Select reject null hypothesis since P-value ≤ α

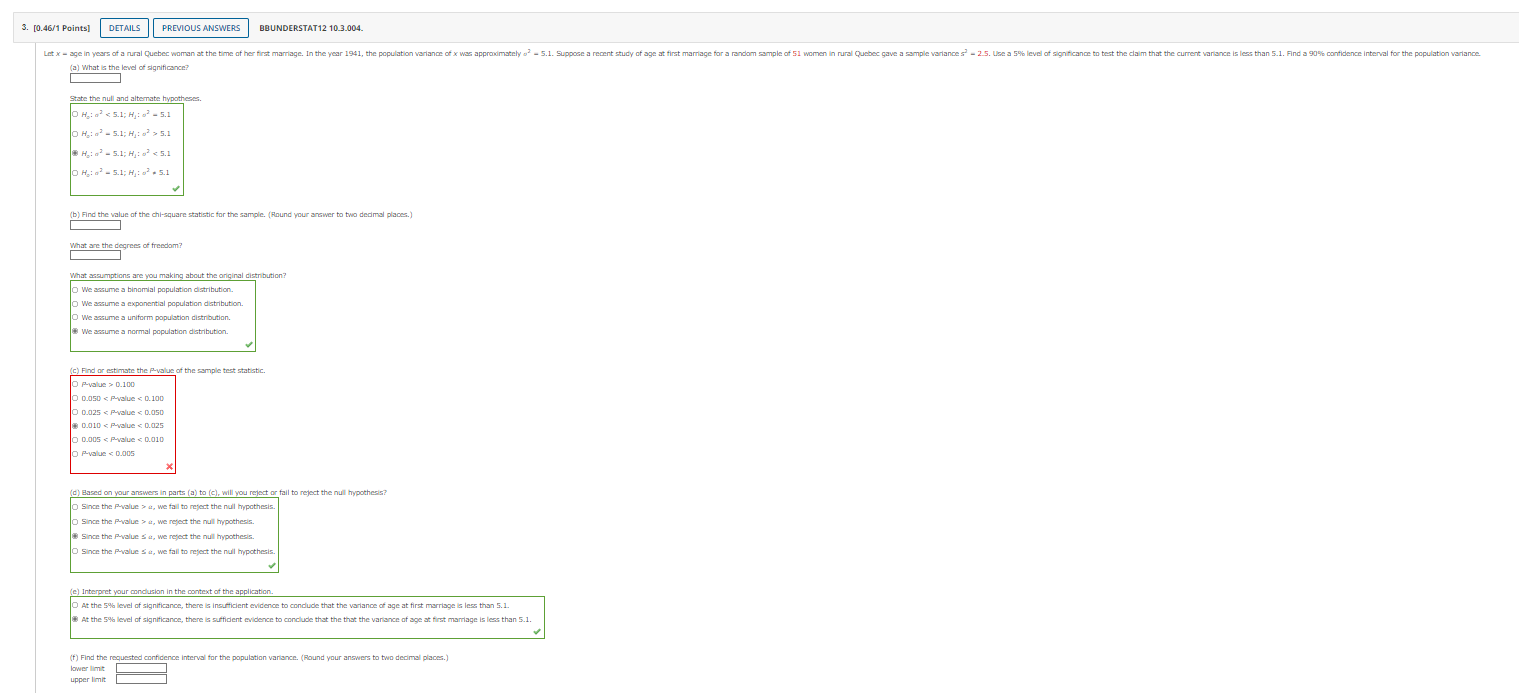click(74, 536)
